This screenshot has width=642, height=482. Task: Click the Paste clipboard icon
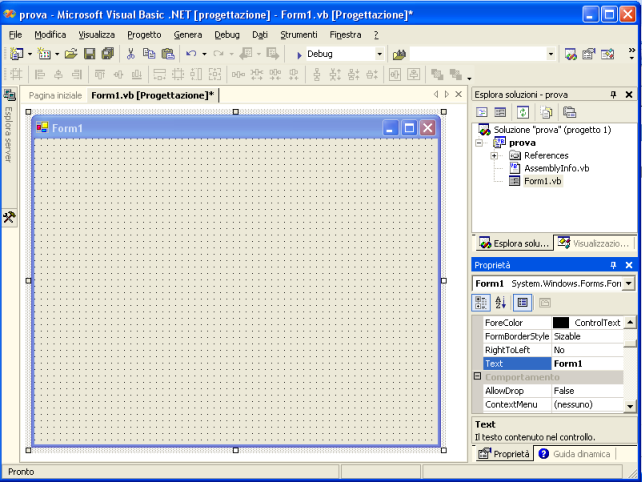tap(168, 54)
